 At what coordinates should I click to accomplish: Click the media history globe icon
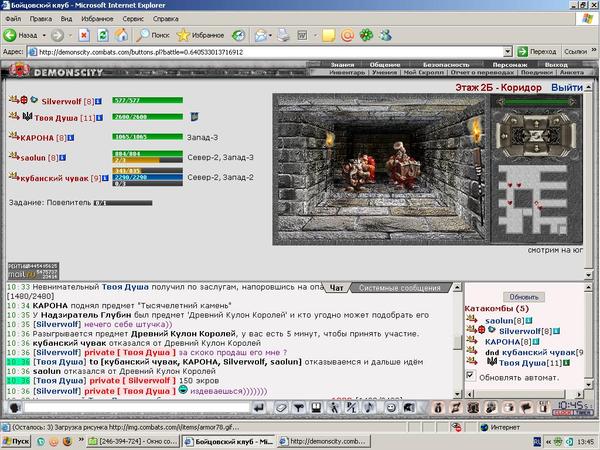[238, 35]
